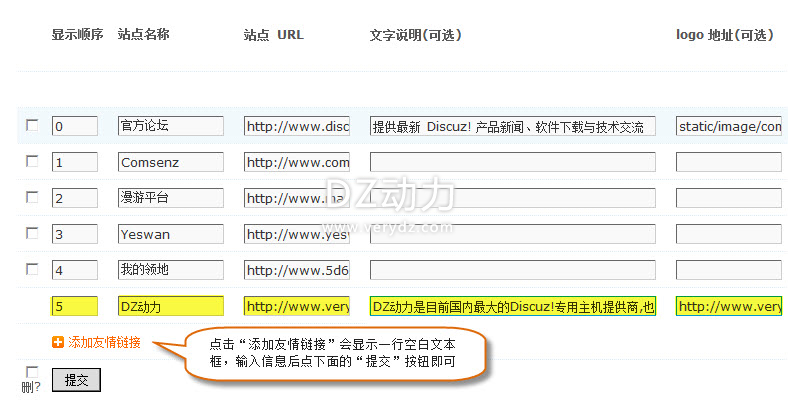Click the empty description field for Yeswan
The width and height of the screenshot is (788, 404).
[513, 234]
